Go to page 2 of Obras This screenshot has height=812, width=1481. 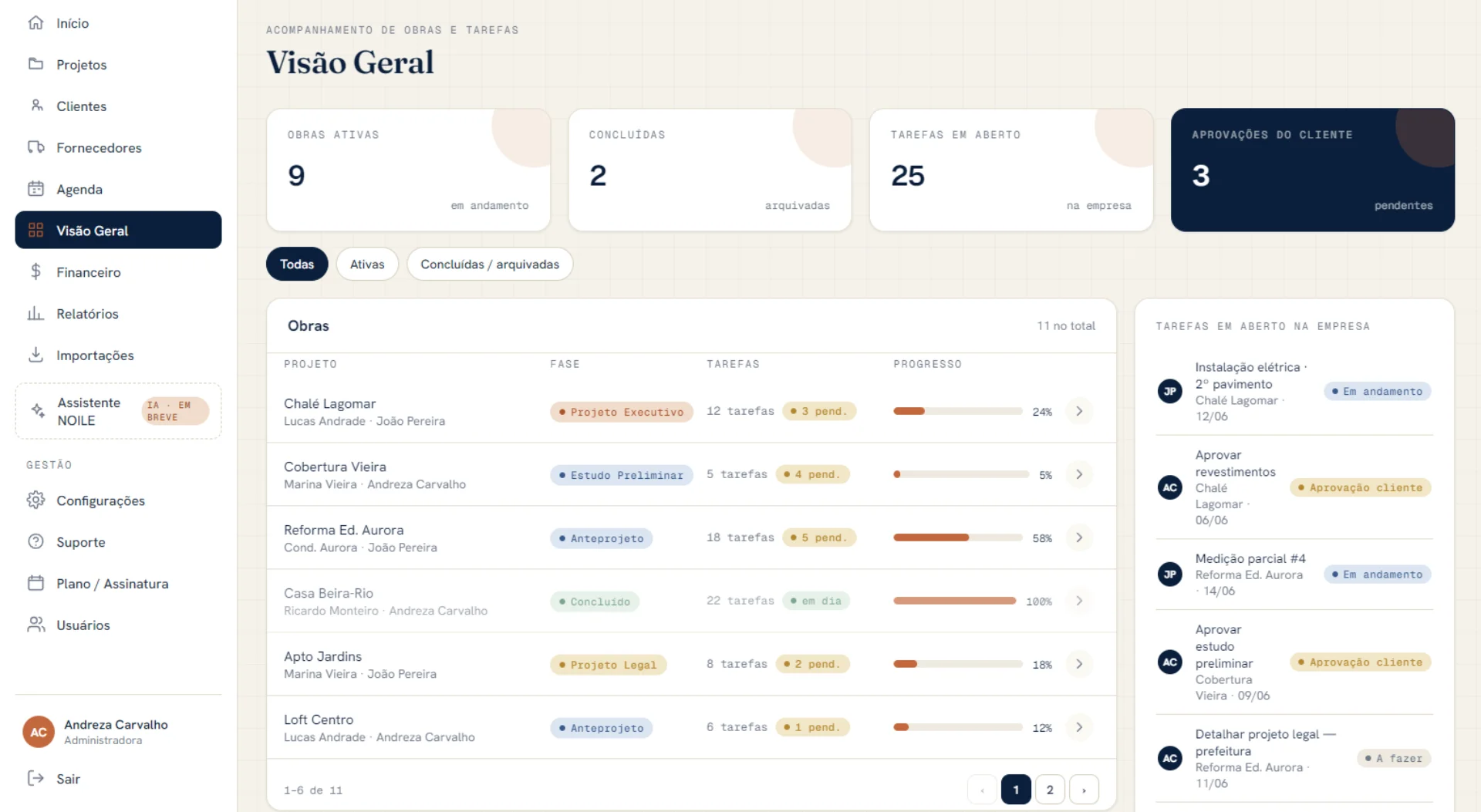1050,790
